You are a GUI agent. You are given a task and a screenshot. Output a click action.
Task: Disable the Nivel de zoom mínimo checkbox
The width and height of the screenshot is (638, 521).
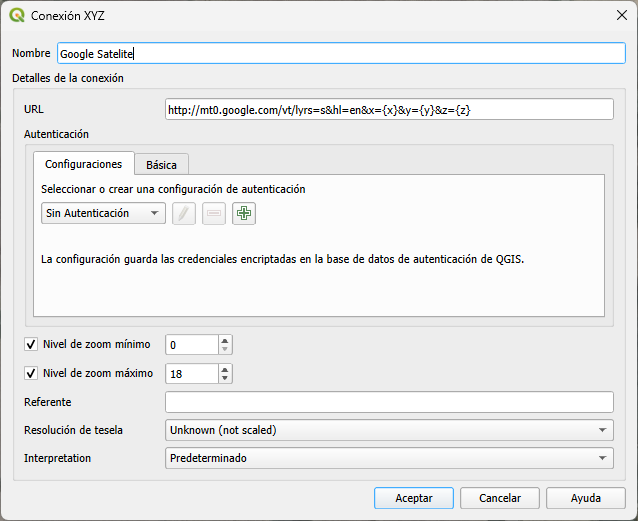coord(31,344)
